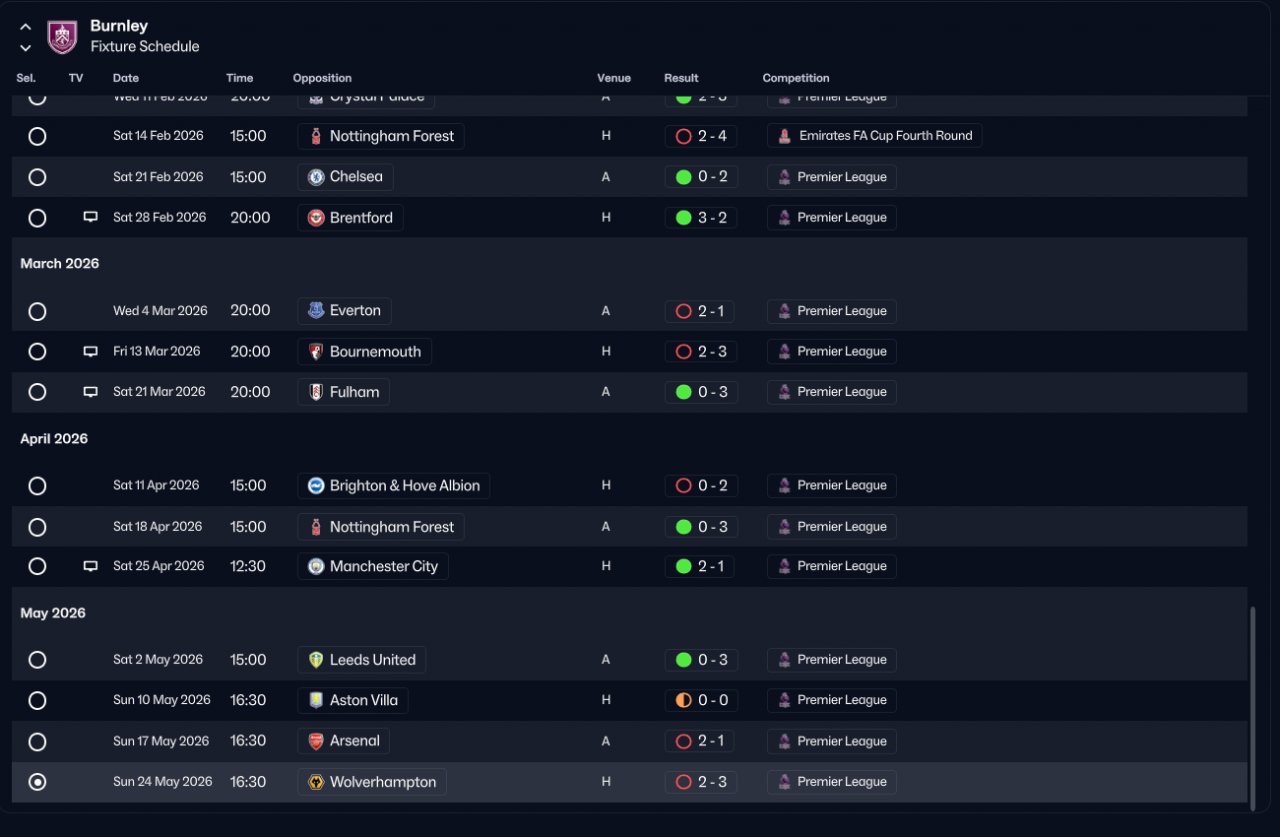The image size is (1280, 837).
Task: Click the Competition column header
Action: (796, 78)
